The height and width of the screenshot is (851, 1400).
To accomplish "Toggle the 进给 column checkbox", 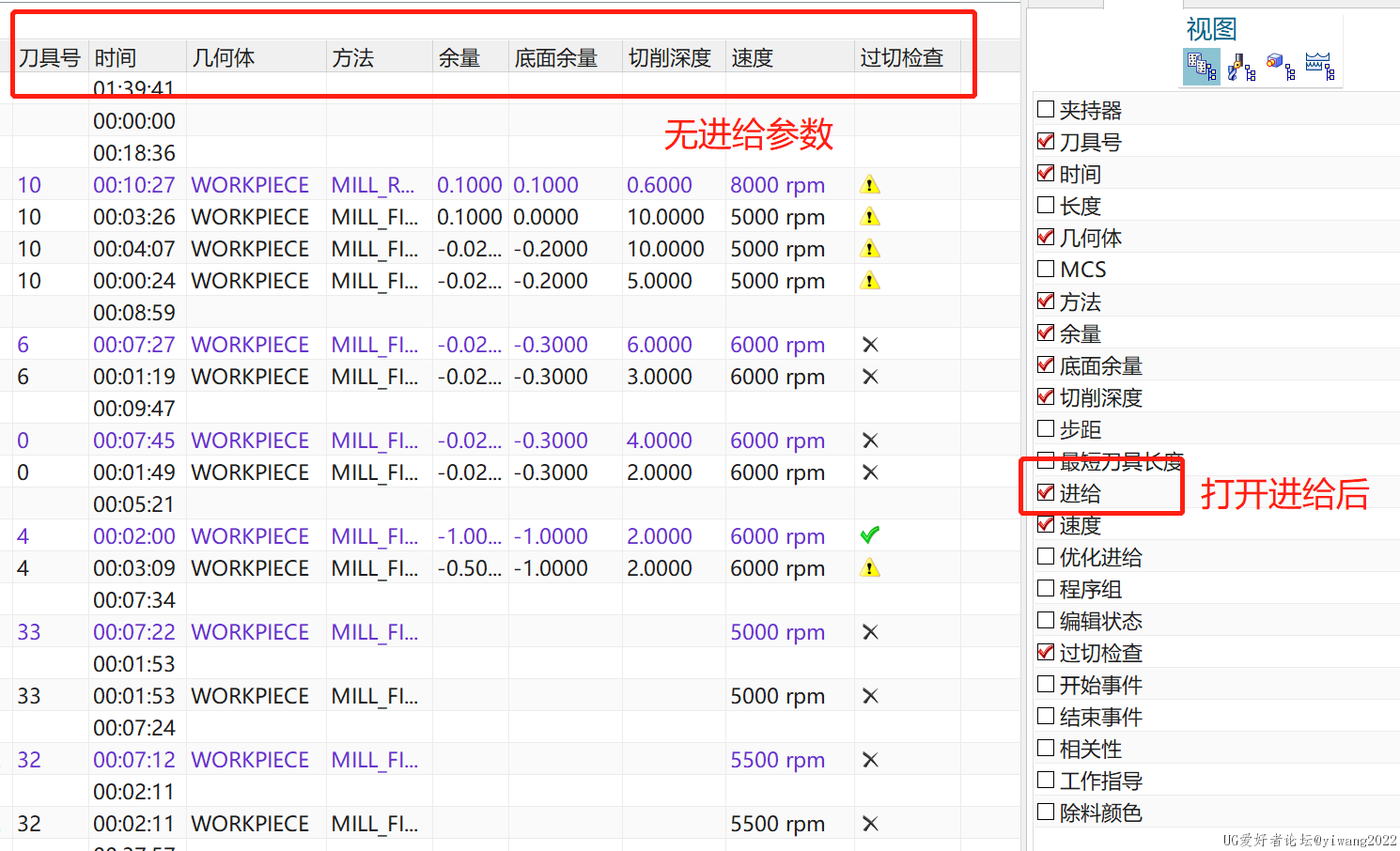I will coord(1045,492).
